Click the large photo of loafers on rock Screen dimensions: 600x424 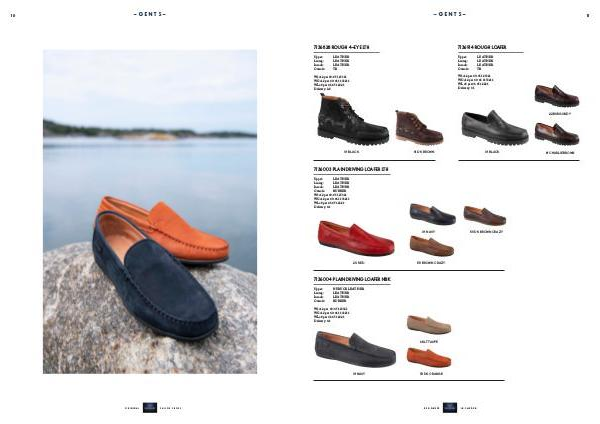pyautogui.click(x=150, y=212)
